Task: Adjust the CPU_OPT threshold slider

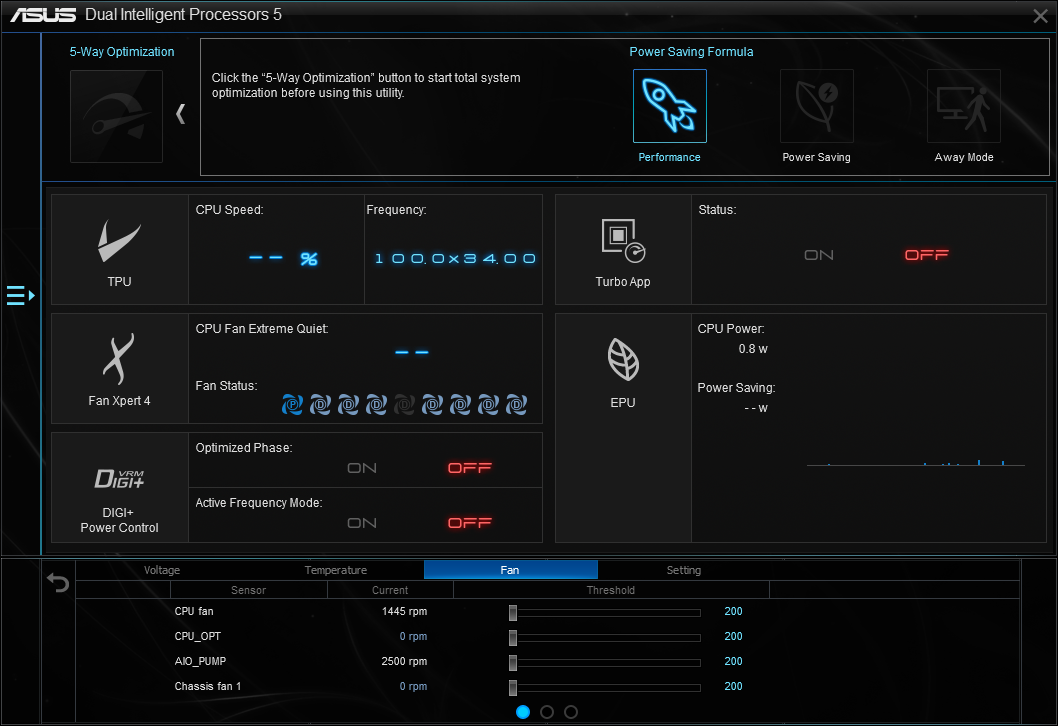Action: (513, 638)
